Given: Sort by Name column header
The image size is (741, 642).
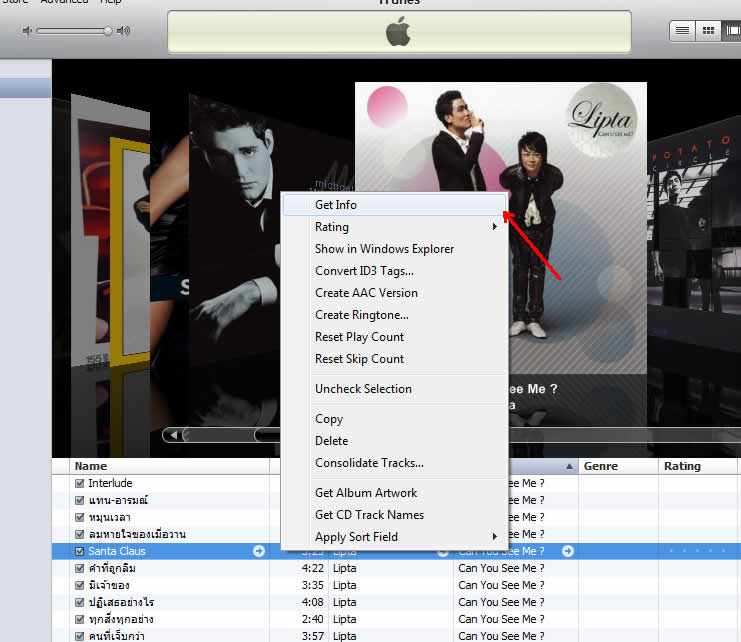Looking at the screenshot, I should coord(169,466).
